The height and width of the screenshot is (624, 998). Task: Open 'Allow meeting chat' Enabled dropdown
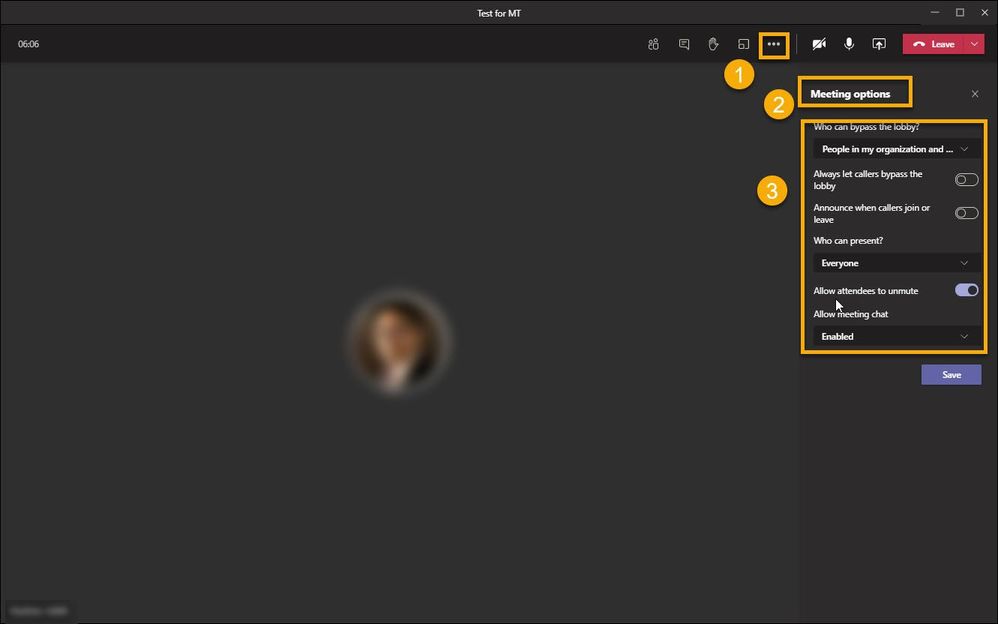(897, 336)
